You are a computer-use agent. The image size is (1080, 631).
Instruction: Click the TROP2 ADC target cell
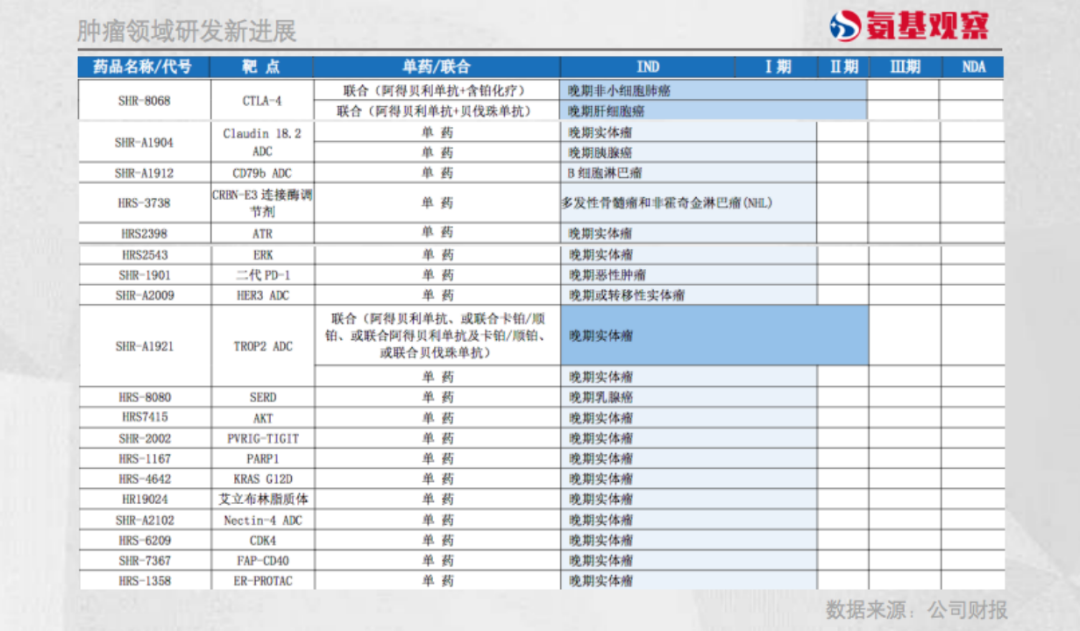tap(261, 346)
